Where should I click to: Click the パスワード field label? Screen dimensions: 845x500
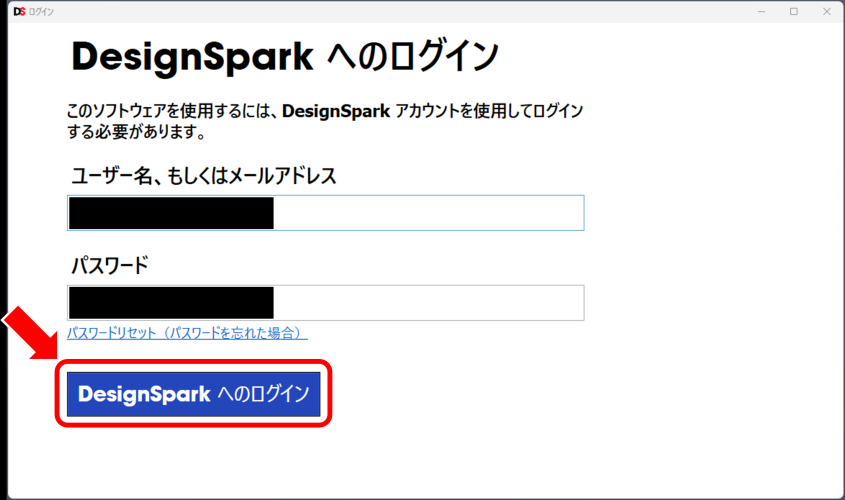point(109,266)
